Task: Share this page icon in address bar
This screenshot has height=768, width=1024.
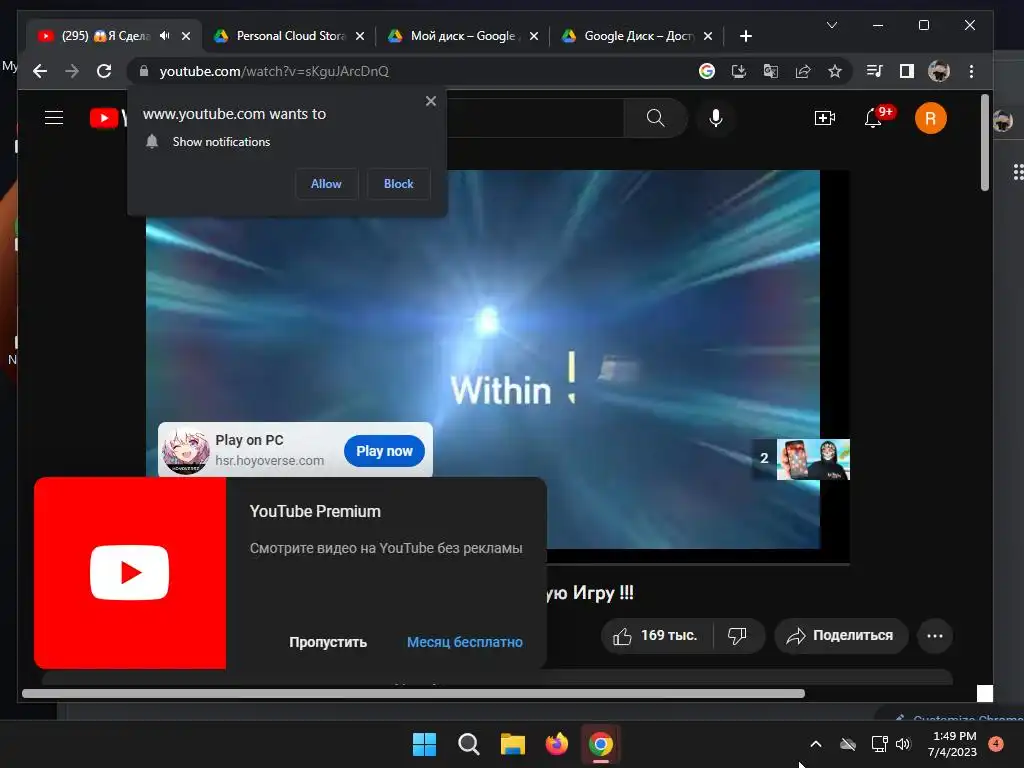Action: (803, 71)
